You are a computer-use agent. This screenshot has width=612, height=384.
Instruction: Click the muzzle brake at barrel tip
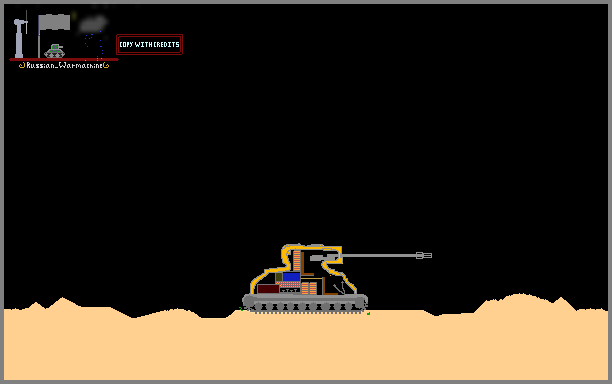[424, 256]
